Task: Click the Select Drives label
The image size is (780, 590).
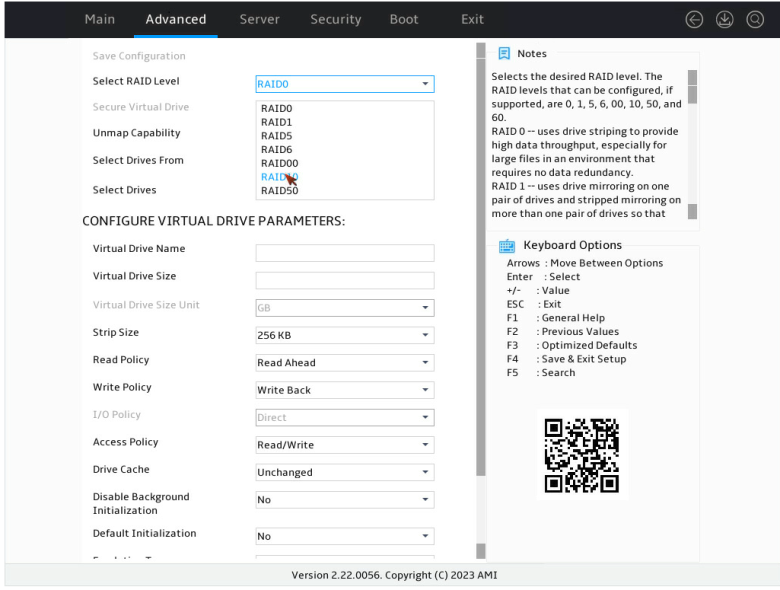Action: [x=124, y=190]
